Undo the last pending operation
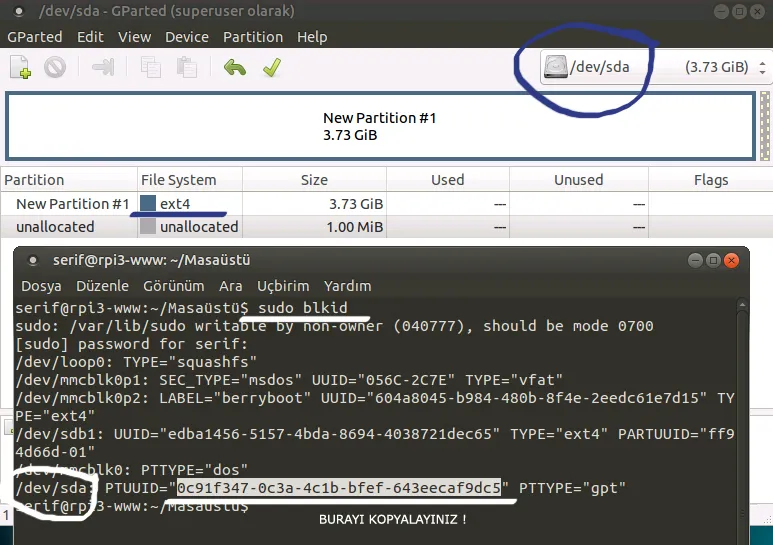The width and height of the screenshot is (773, 545). (235, 68)
